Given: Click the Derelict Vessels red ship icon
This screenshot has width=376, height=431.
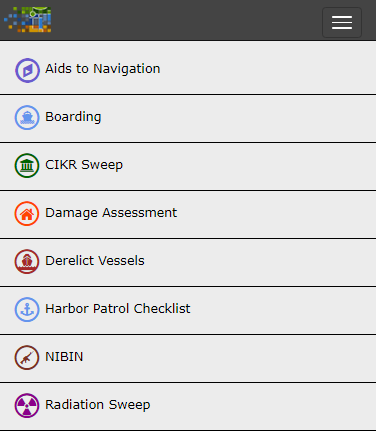Looking at the screenshot, I should pyautogui.click(x=27, y=261).
